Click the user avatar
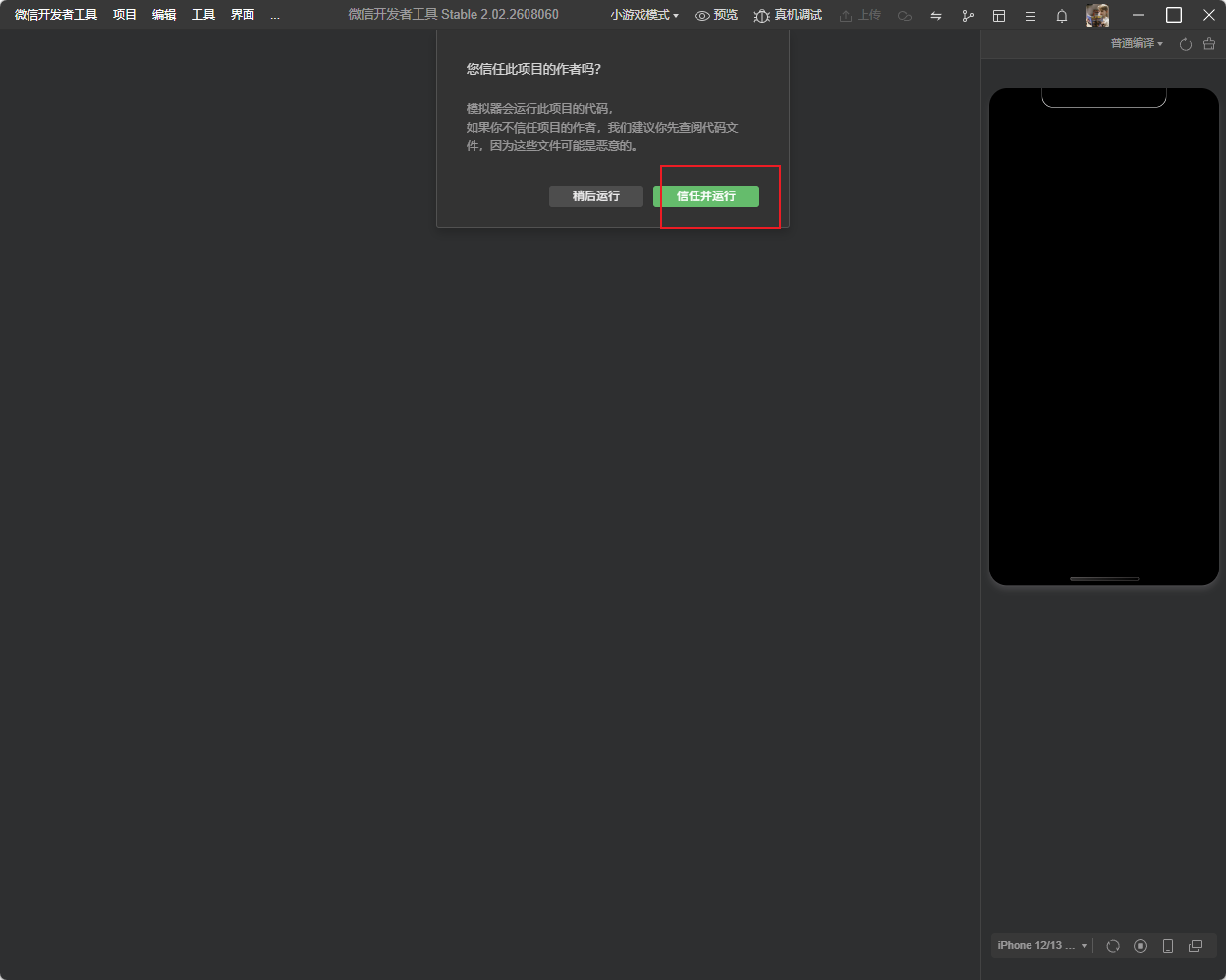Viewport: 1226px width, 980px height. (1097, 16)
